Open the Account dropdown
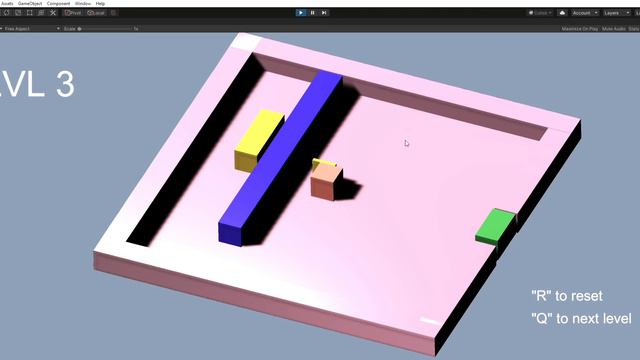 pyautogui.click(x=584, y=13)
